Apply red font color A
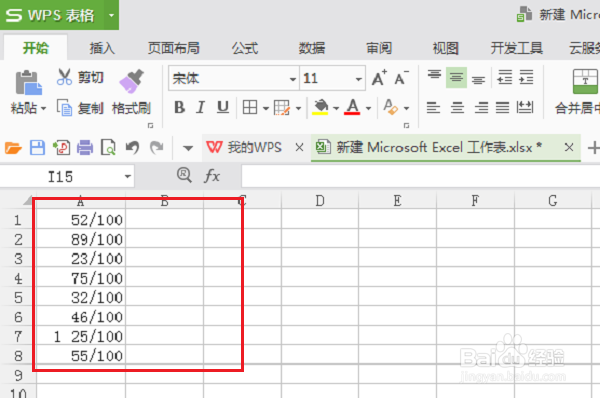The width and height of the screenshot is (600, 398). [352, 108]
